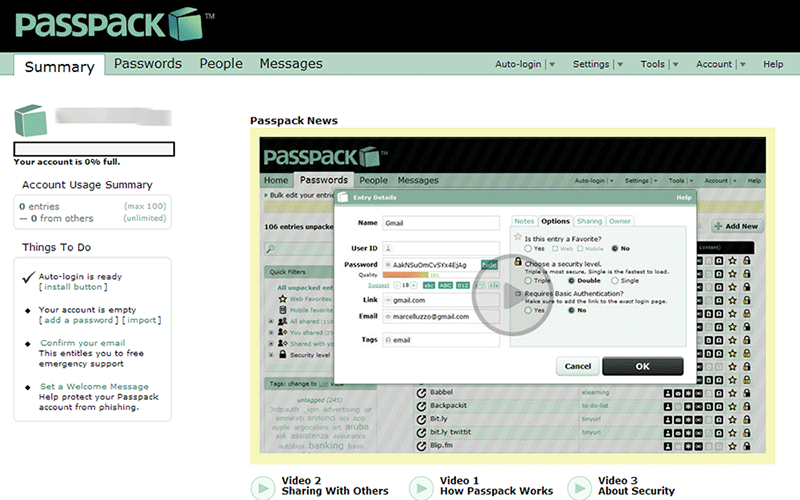This screenshot has height=500, width=800.
Task: Click the install button link
Action: tap(73, 287)
